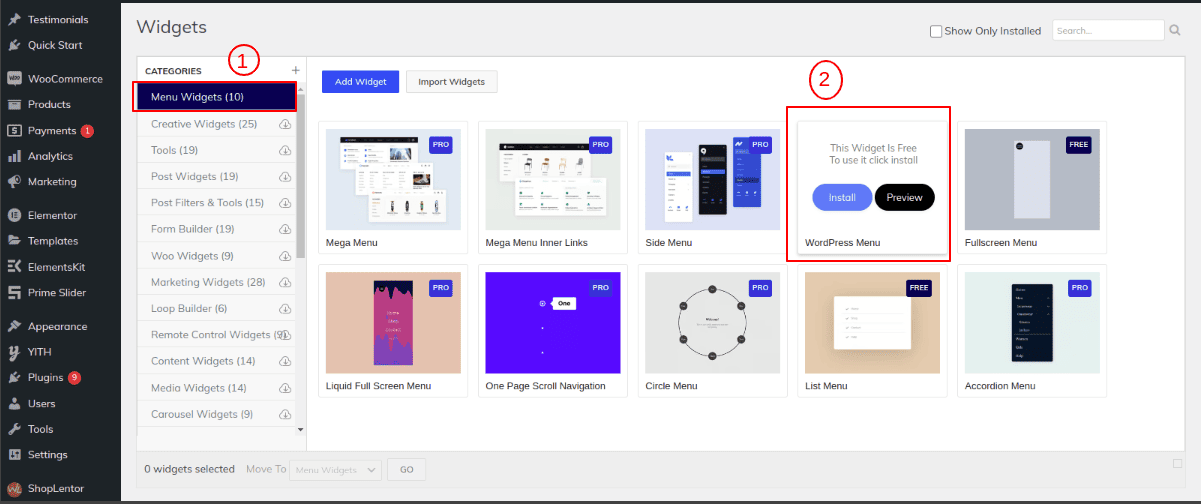
Task: Click download icon beside Carousel Widgets (9)
Action: click(x=285, y=413)
